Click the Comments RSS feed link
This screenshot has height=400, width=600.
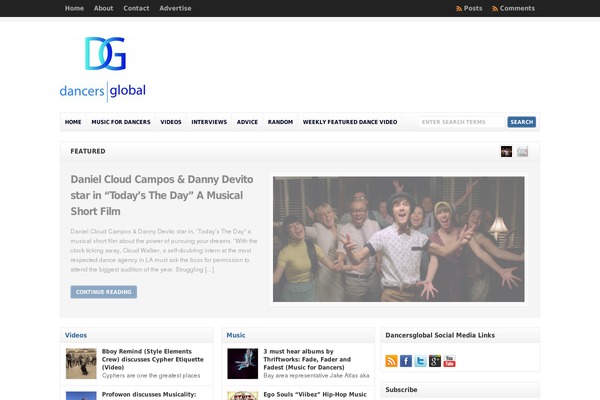tap(513, 8)
